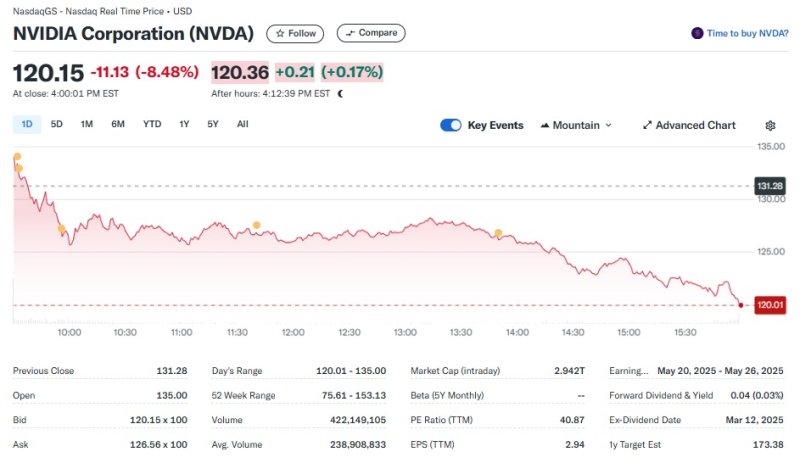The image size is (800, 463).
Task: Click Earnings date May 20, 2025 - May 26, 2025
Action: [720, 371]
